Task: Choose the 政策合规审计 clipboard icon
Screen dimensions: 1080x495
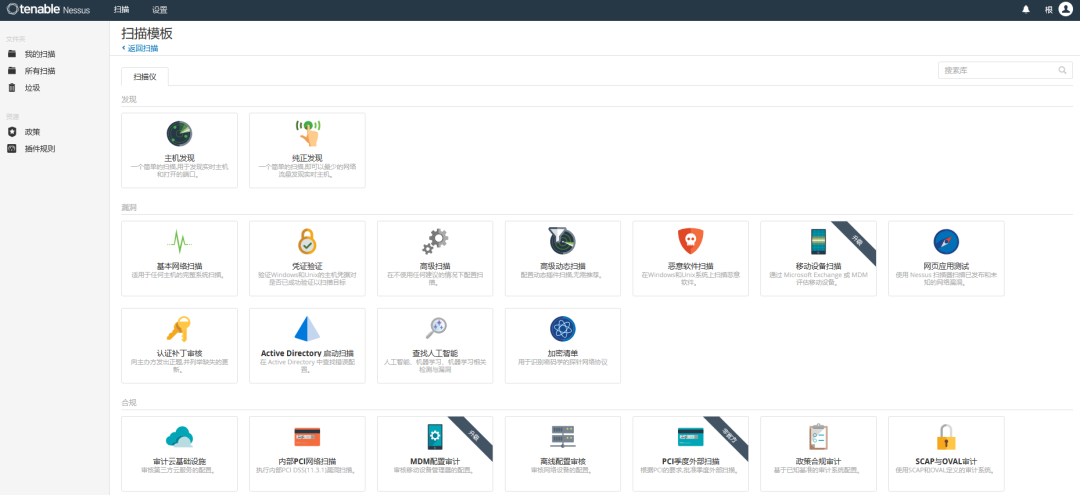Action: [818, 436]
